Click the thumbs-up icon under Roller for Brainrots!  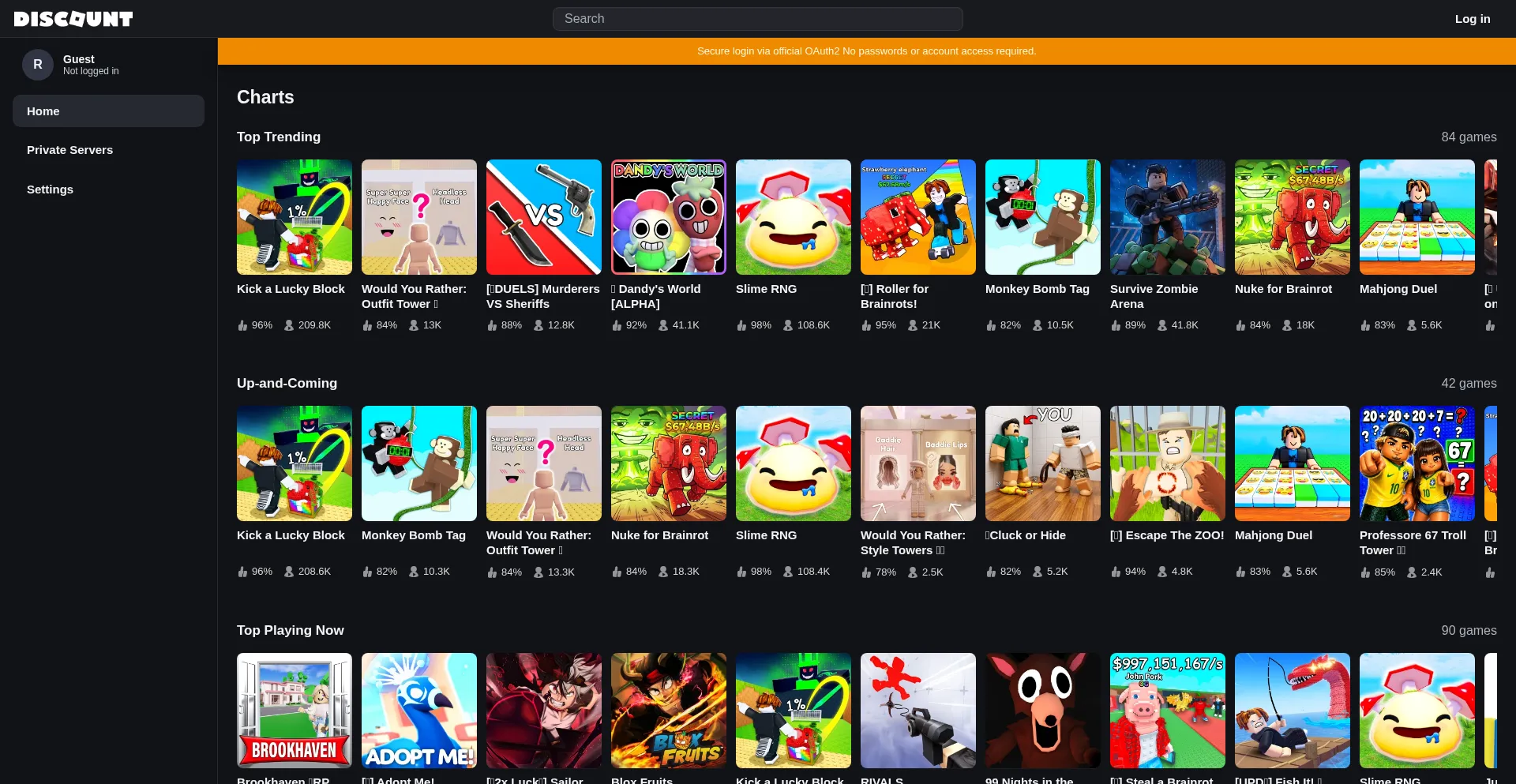click(866, 325)
